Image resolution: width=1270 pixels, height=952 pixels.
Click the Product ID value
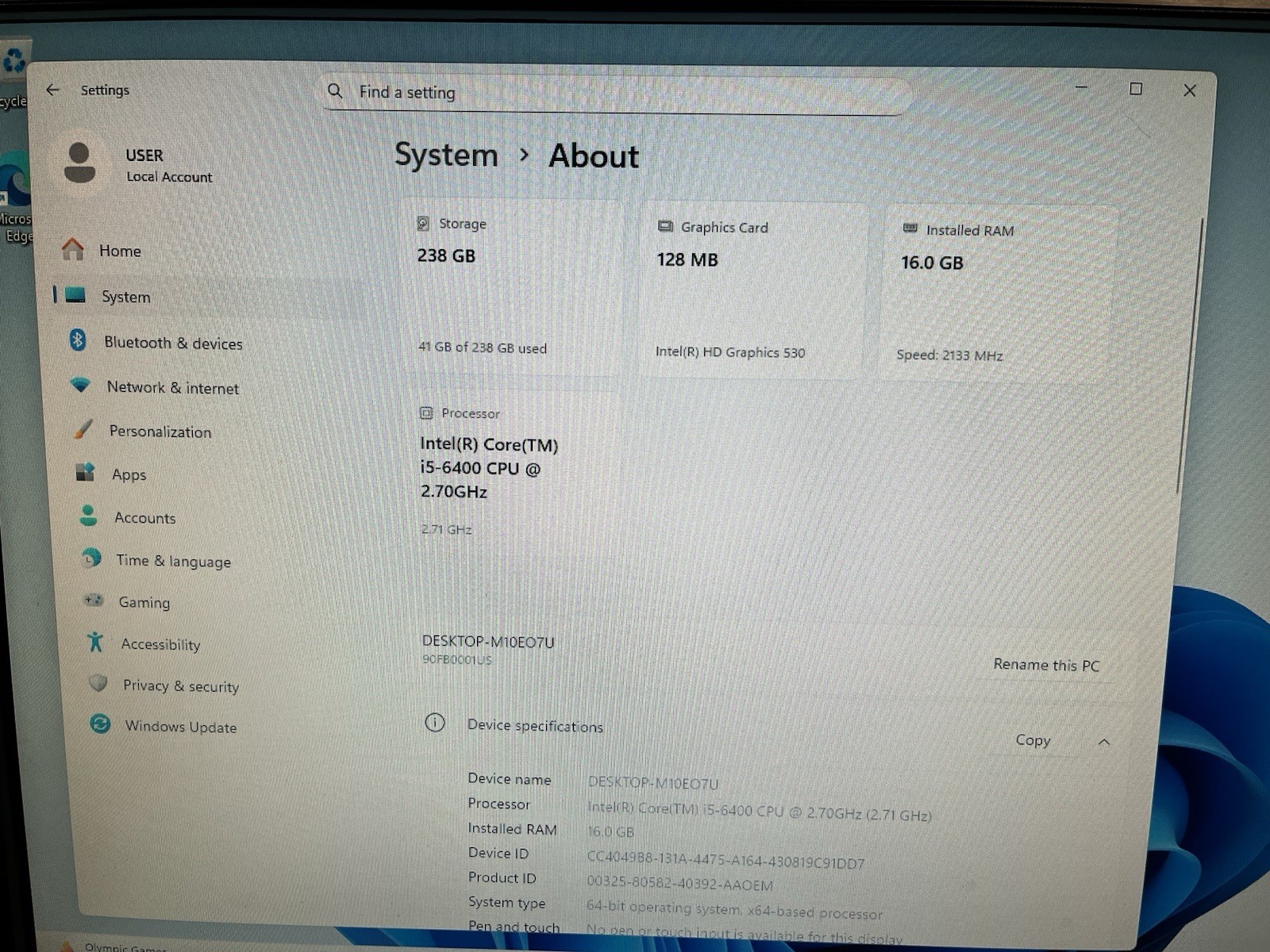pyautogui.click(x=679, y=884)
